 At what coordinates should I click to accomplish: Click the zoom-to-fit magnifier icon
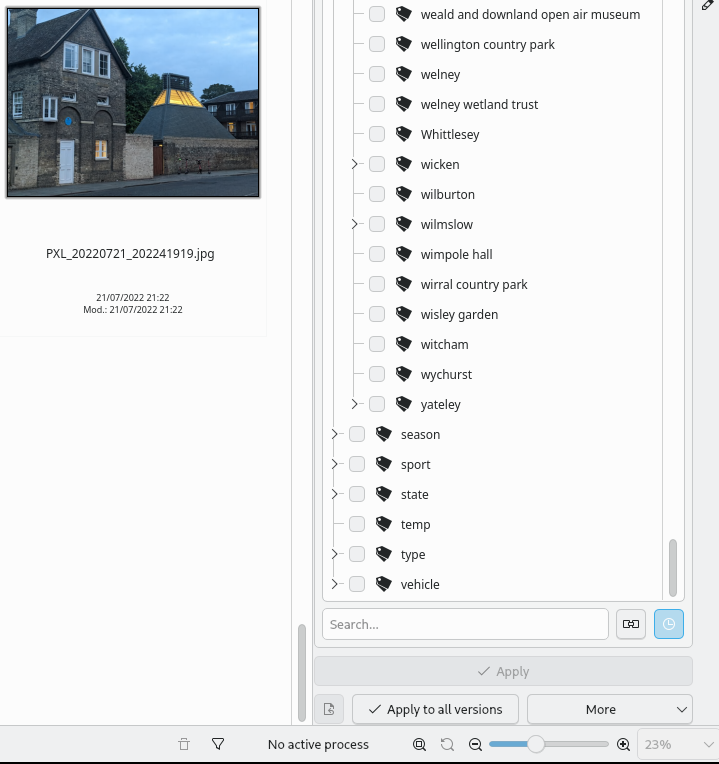pos(419,744)
